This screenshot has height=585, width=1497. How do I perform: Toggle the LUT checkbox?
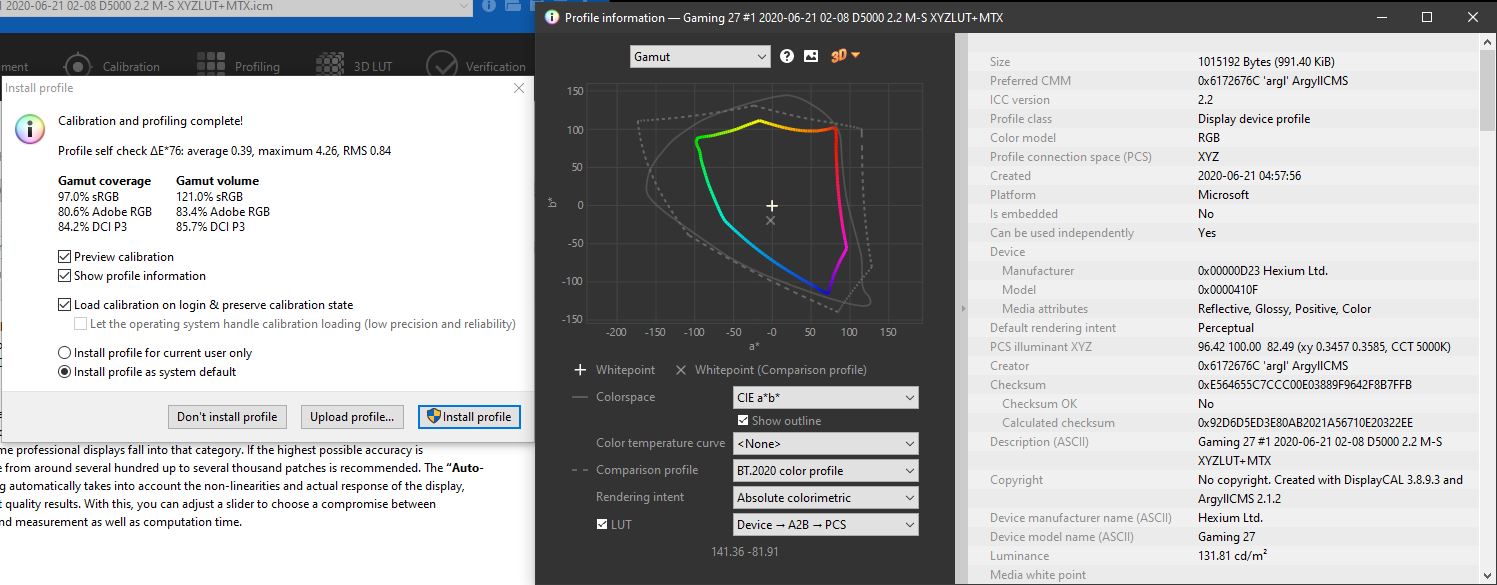coord(602,524)
